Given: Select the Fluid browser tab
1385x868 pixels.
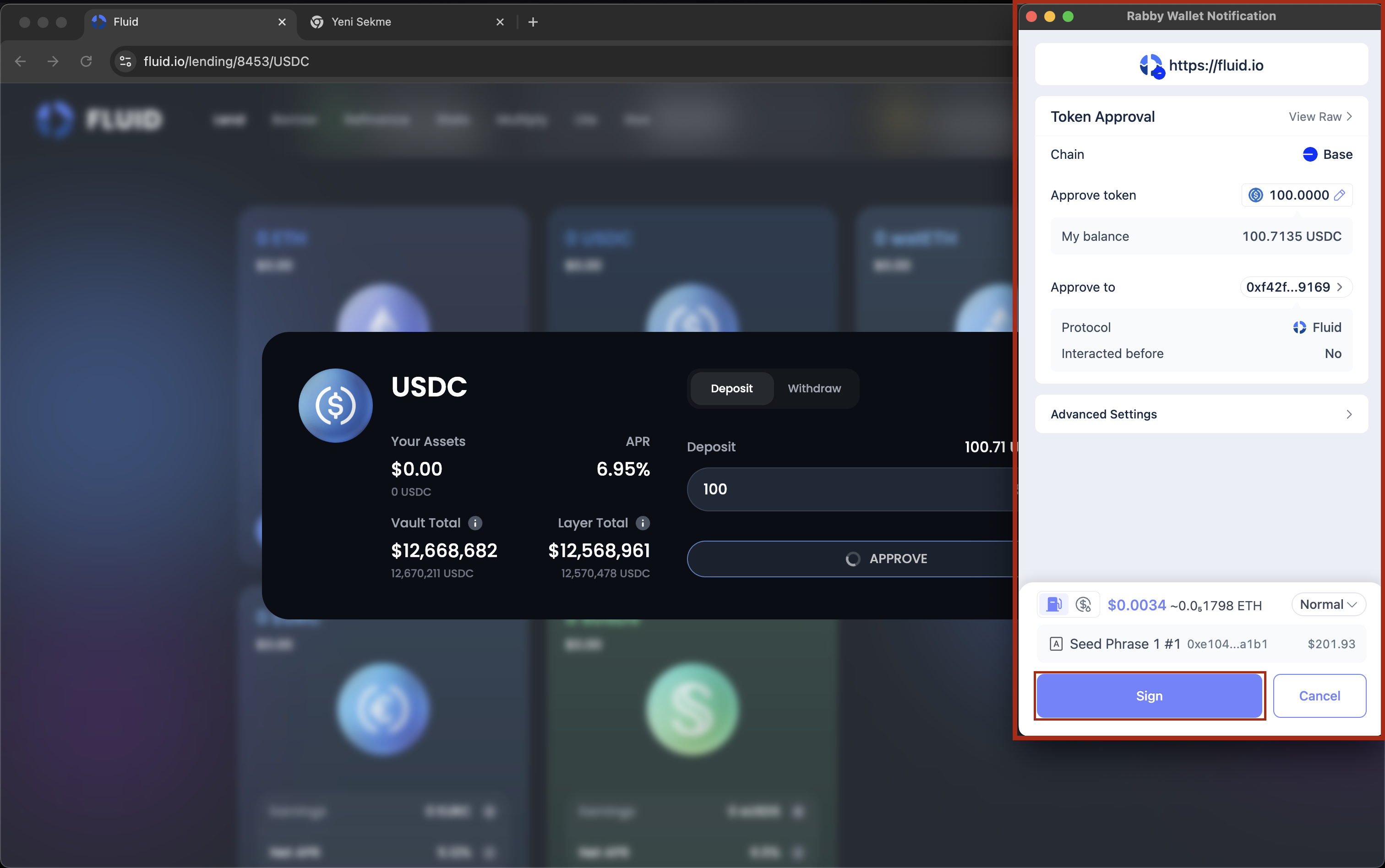Looking at the screenshot, I should [190, 22].
